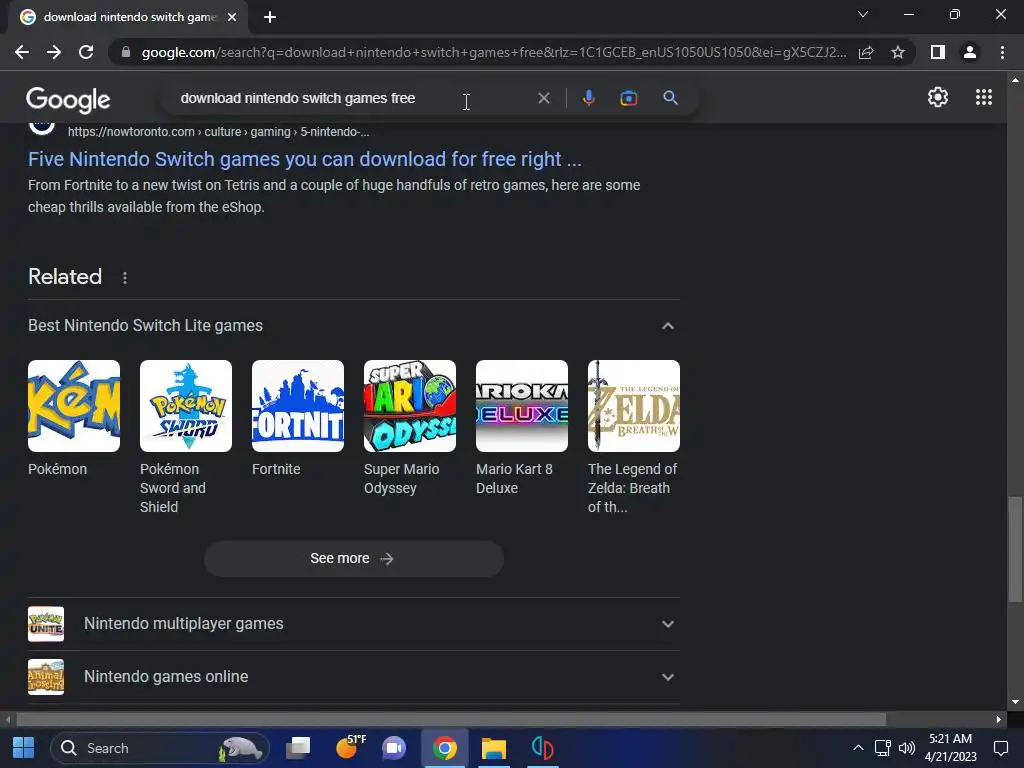This screenshot has width=1024, height=768.
Task: Open the Five Nintendo Switch games result
Action: [304, 159]
